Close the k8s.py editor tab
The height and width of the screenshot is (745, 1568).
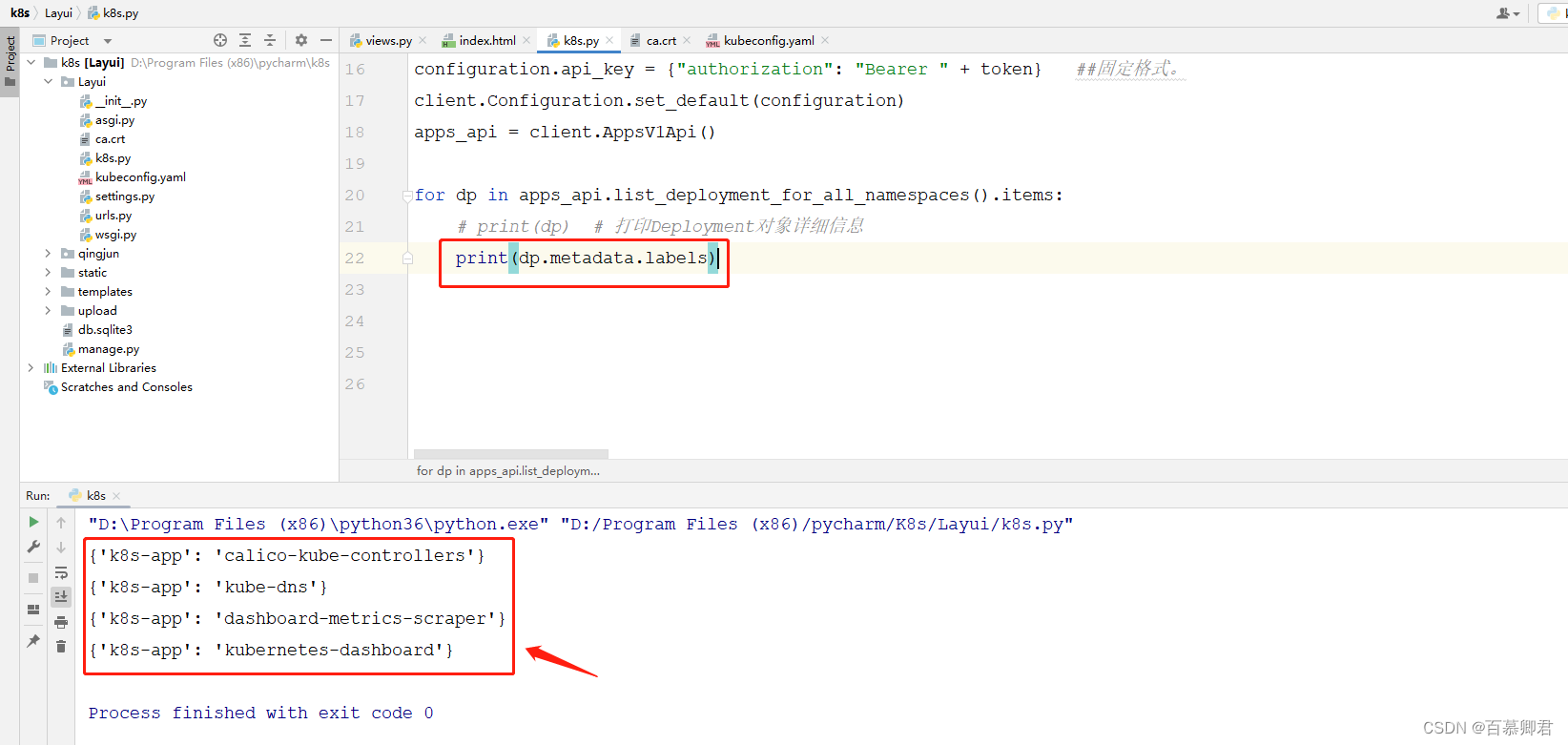tap(609, 40)
